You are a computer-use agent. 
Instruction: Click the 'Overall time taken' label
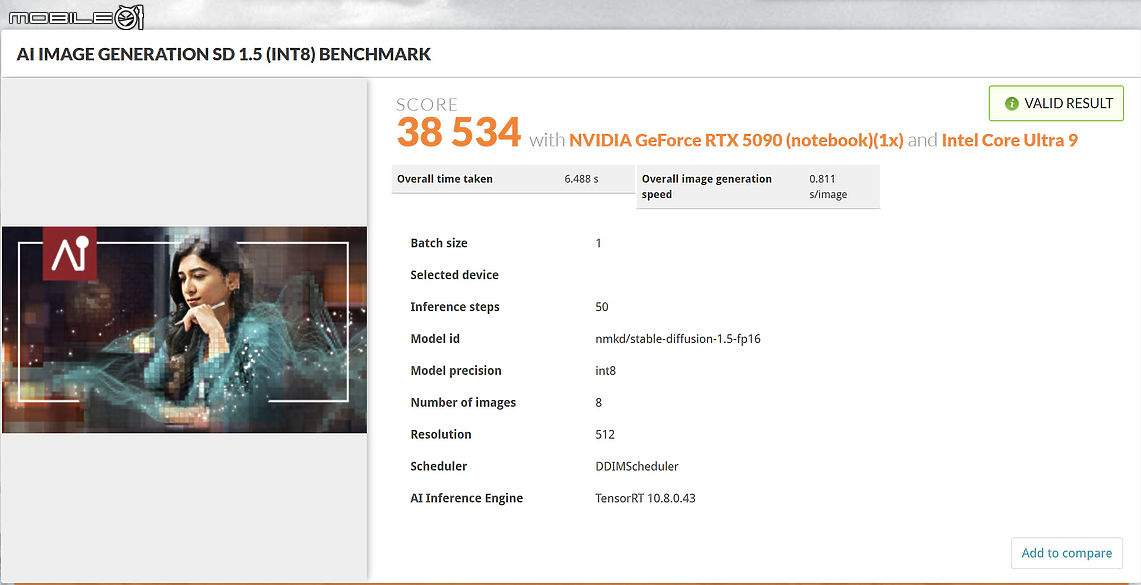445,179
